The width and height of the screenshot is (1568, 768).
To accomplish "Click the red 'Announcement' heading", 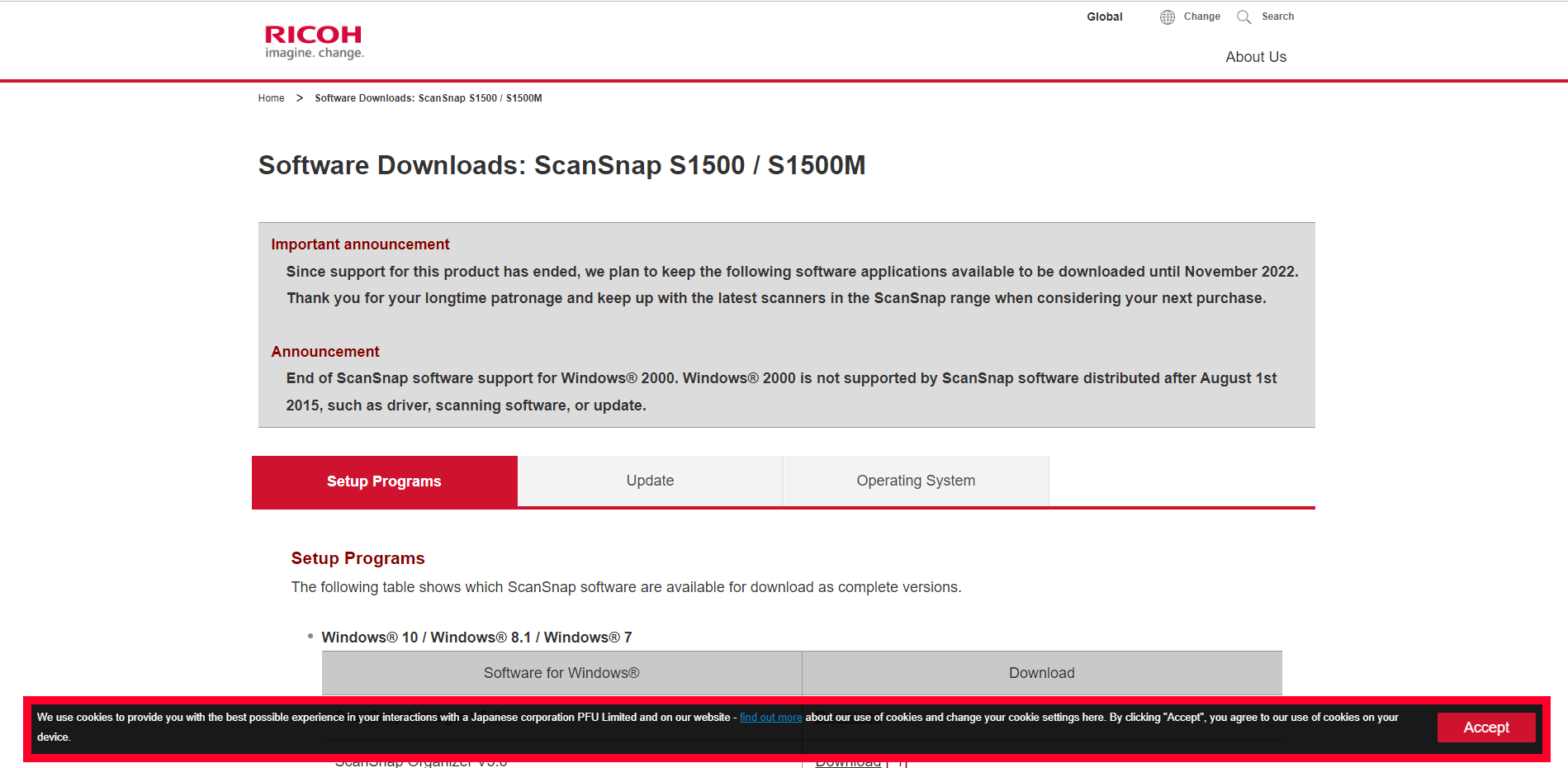I will (325, 352).
